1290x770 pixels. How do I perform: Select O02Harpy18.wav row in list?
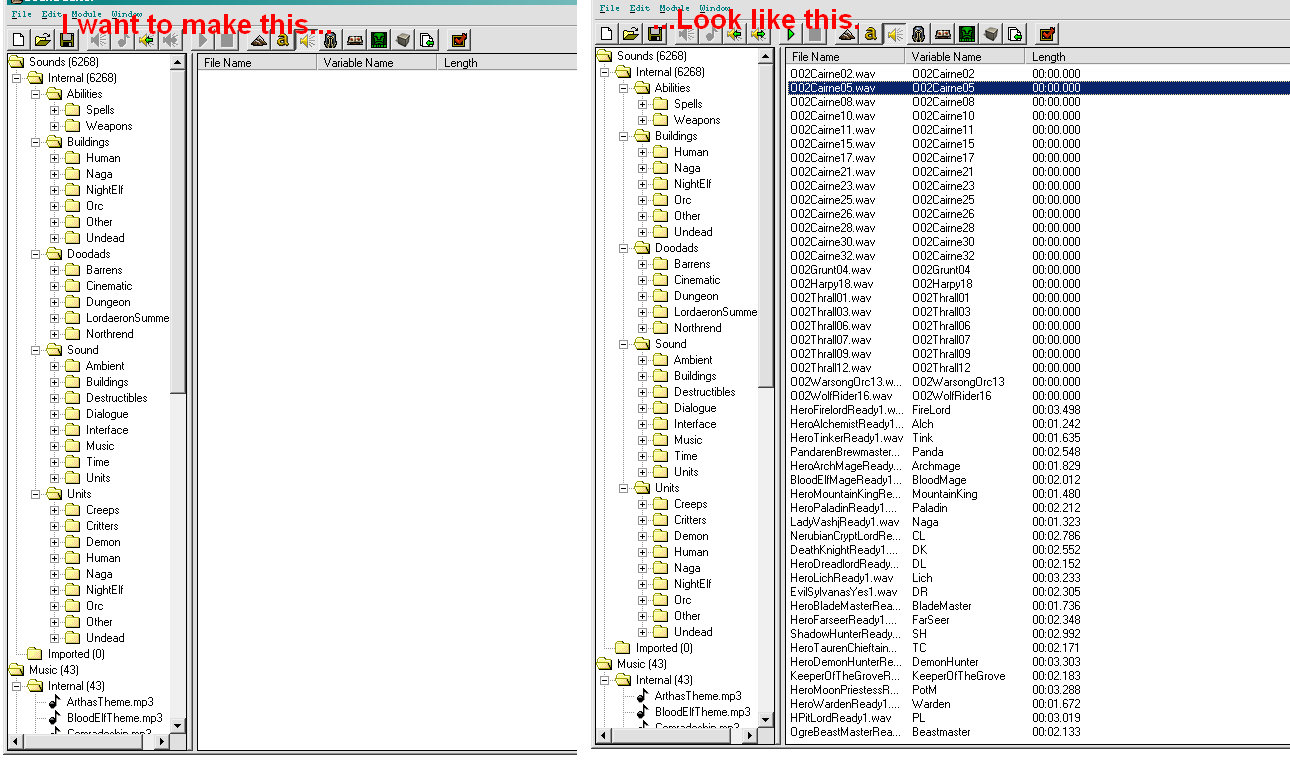[x=1038, y=284]
